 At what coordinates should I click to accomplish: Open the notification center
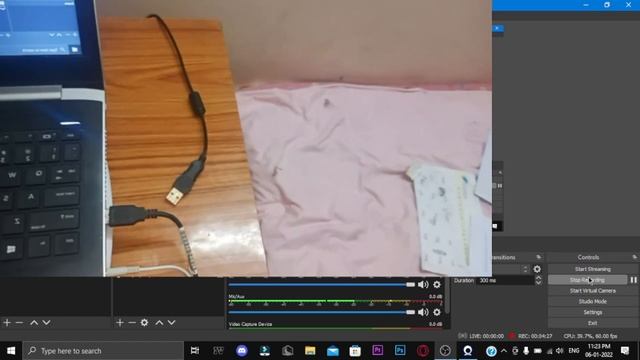[x=625, y=351]
